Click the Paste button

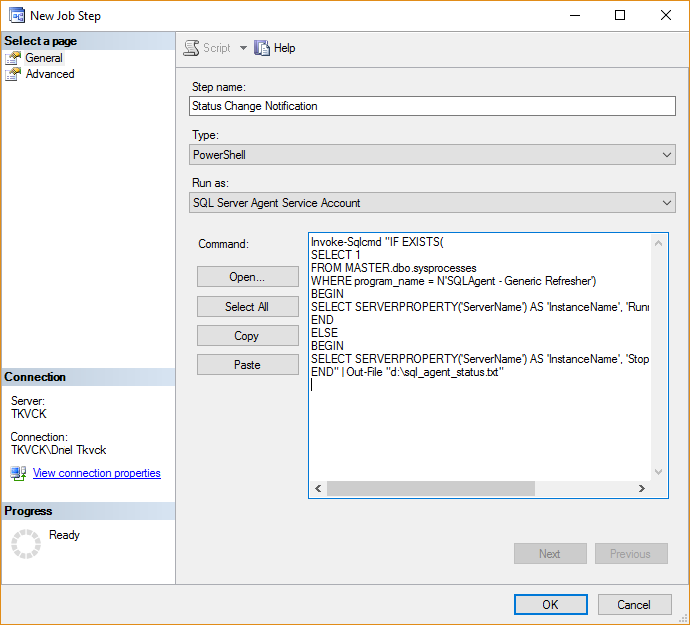point(247,365)
